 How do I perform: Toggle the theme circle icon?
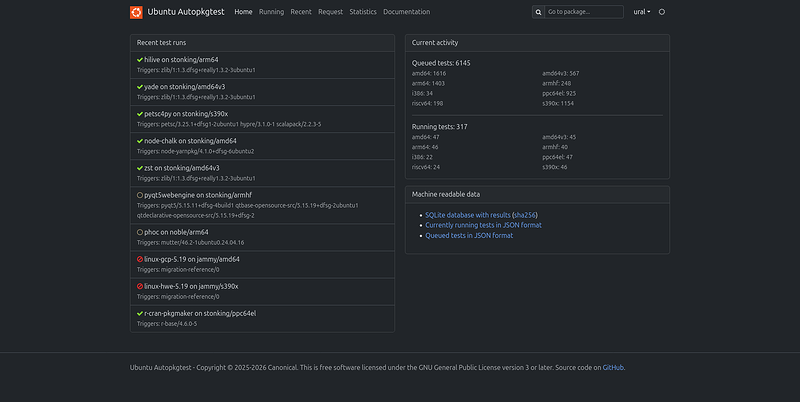click(662, 12)
